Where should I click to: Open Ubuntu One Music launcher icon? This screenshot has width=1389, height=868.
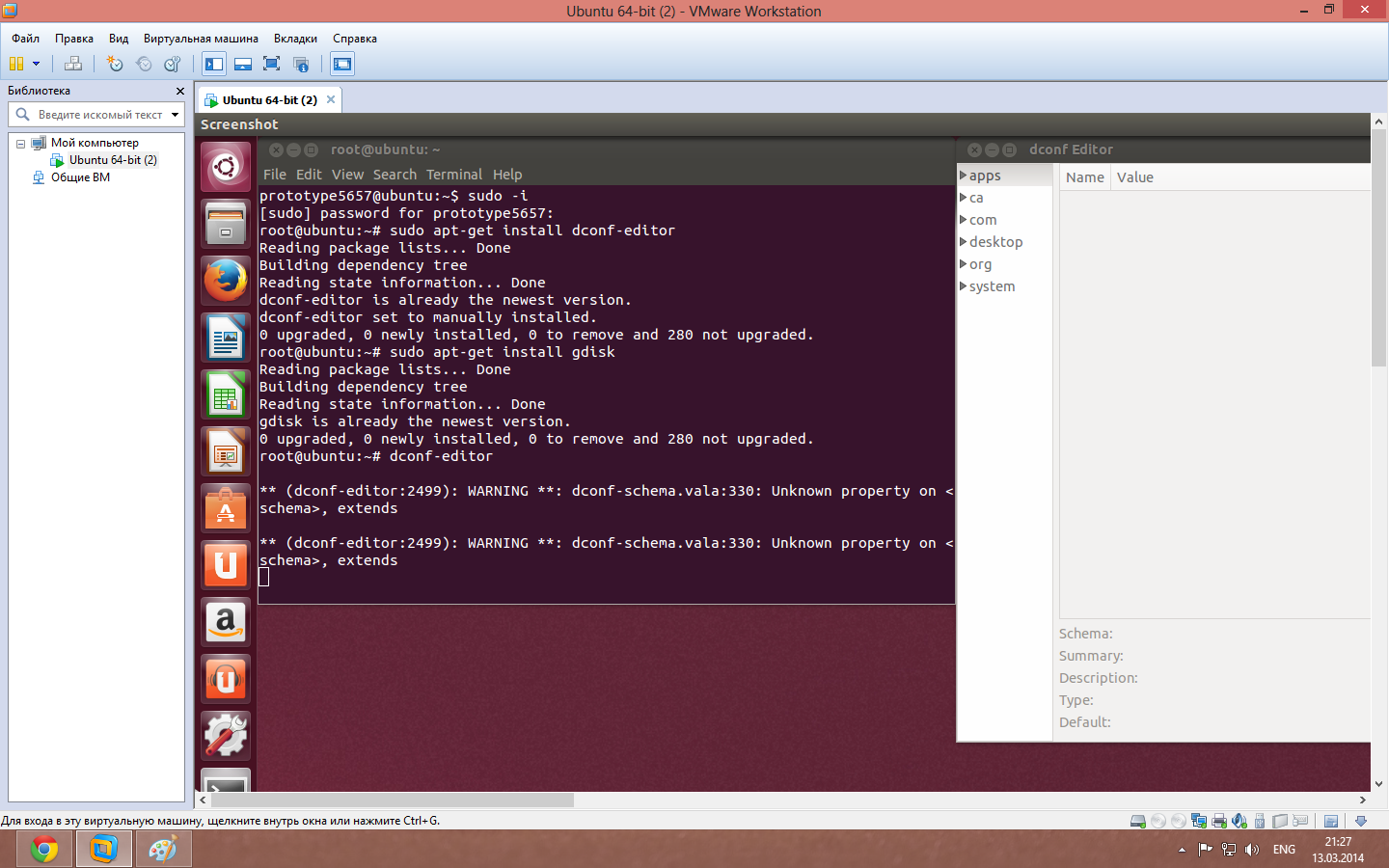pos(226,679)
